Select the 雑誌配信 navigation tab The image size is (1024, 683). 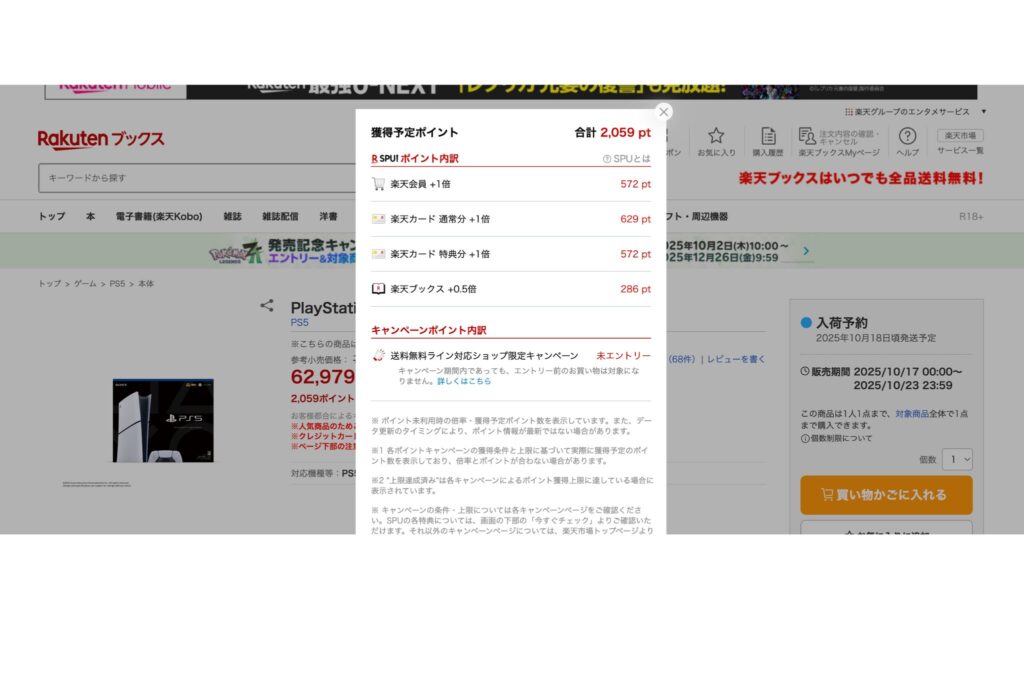tap(280, 216)
